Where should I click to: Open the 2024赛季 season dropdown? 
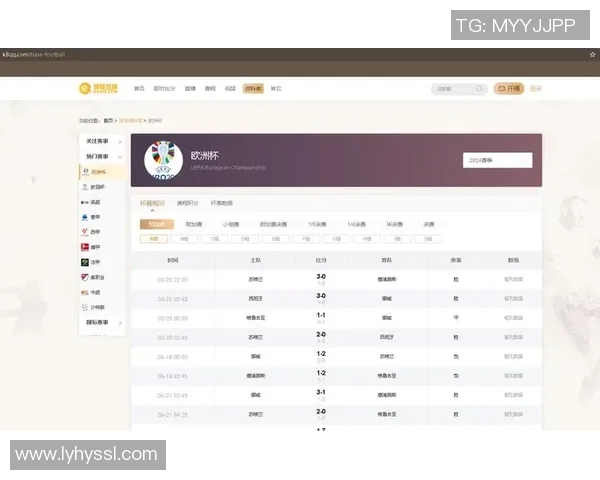click(497, 160)
